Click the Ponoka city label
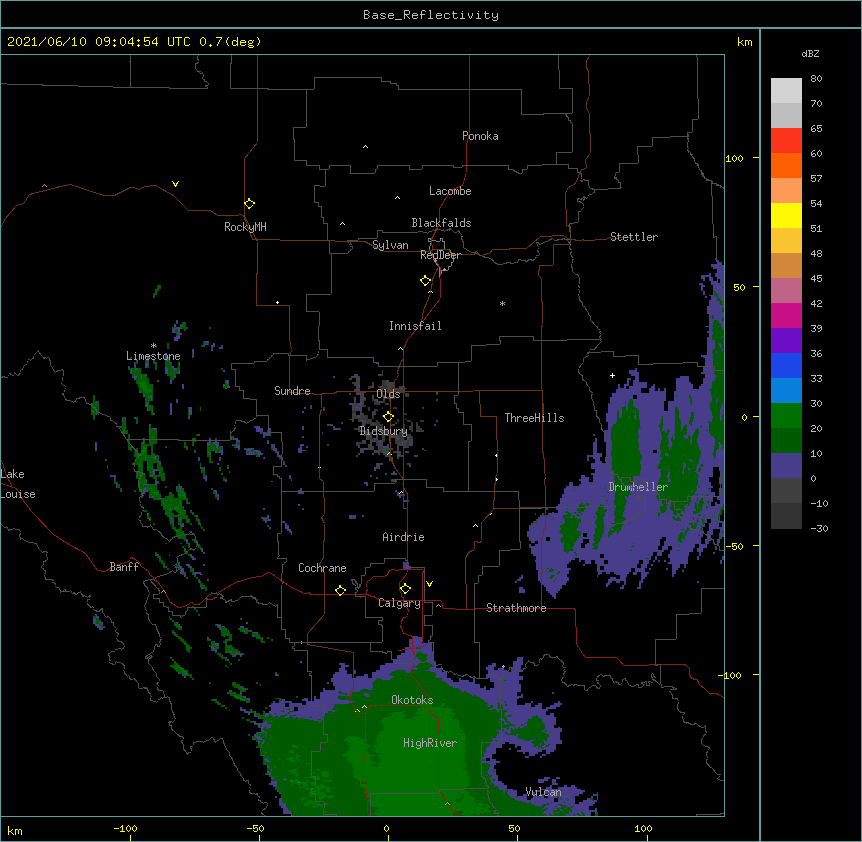Image resolution: width=862 pixels, height=842 pixels. pyautogui.click(x=480, y=136)
